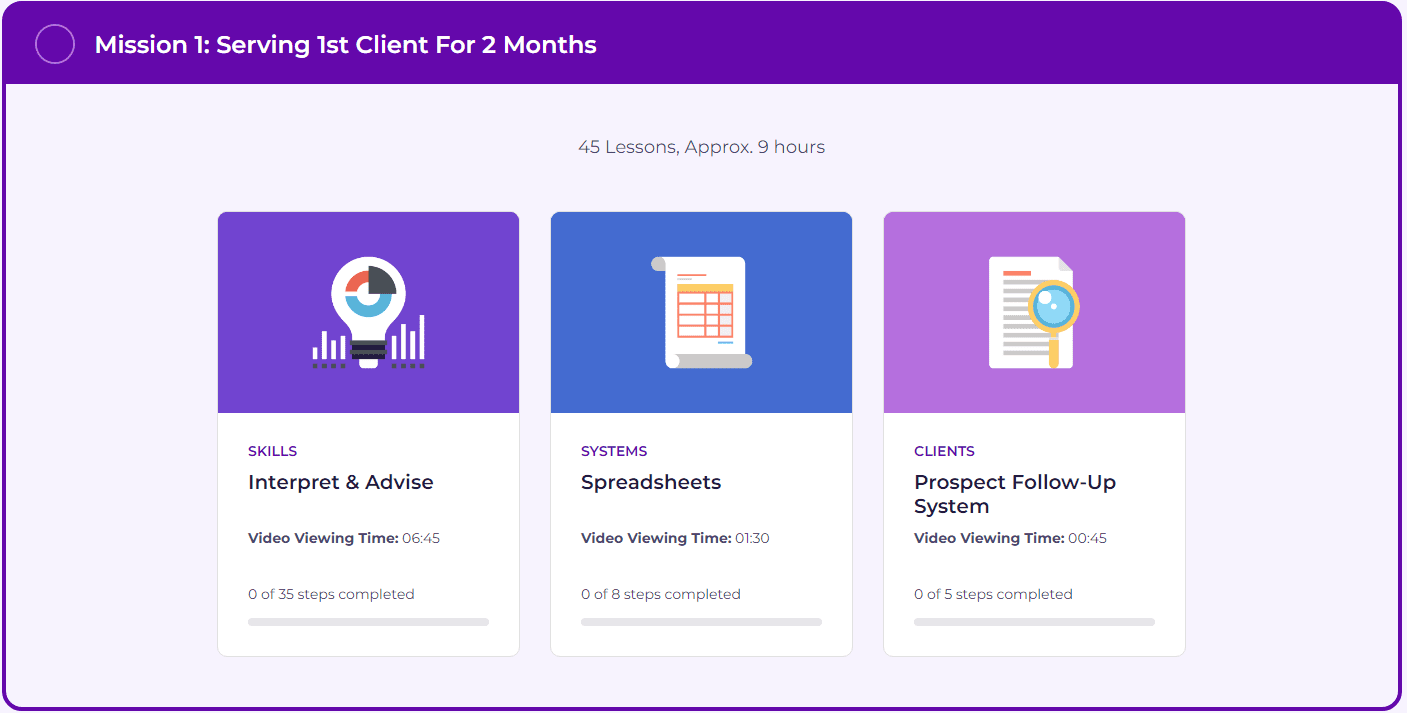This screenshot has width=1407, height=713.
Task: Toggle the Mission 1 completion circle
Action: (x=55, y=44)
